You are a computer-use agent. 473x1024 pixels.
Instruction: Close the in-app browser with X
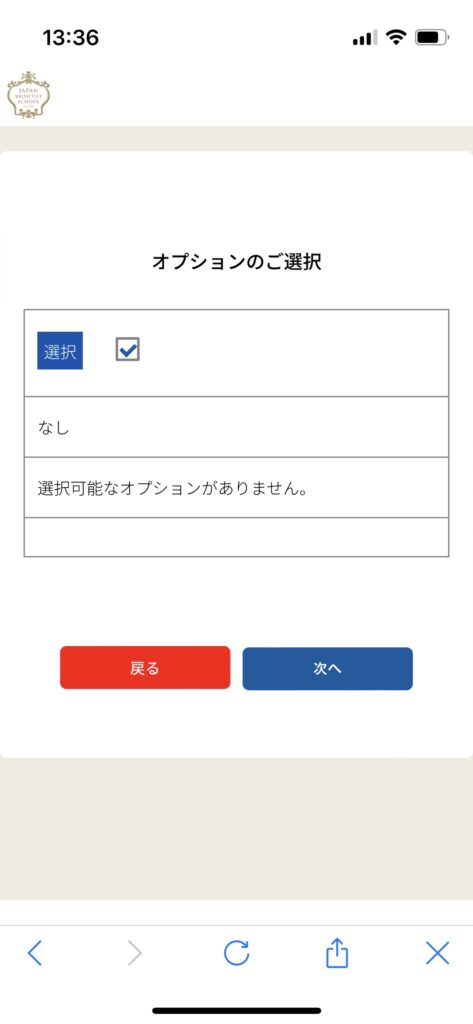[438, 954]
